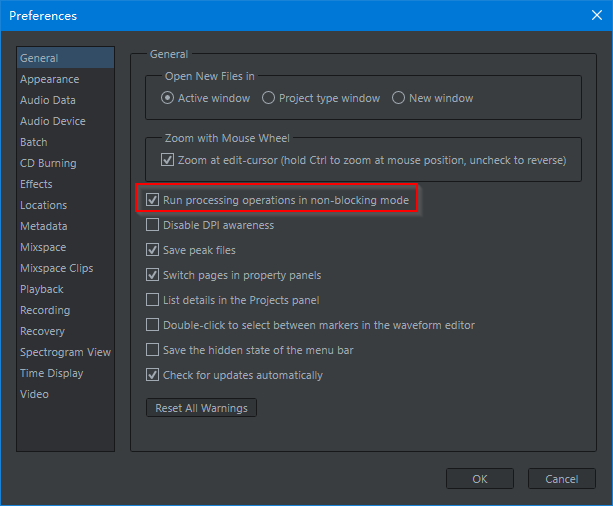The image size is (613, 506).
Task: Enable the Disable DPI awareness checkbox
Action: [153, 225]
